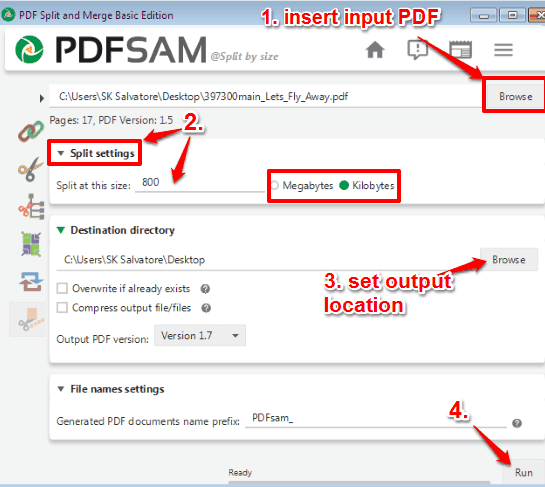Click help icon beside Overwrite if already exists
This screenshot has height=487, width=545.
click(x=205, y=289)
